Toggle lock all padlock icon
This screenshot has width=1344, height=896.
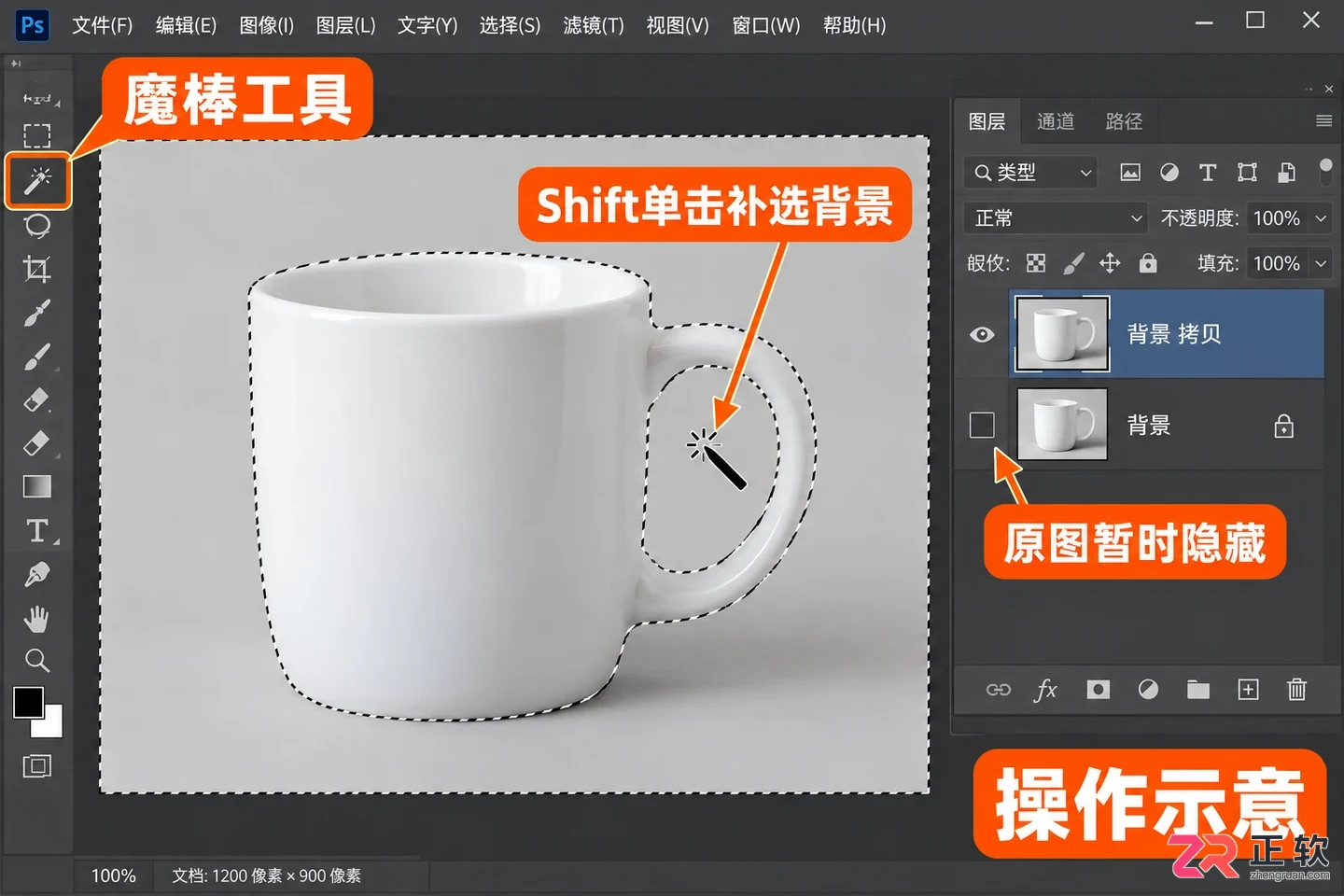[1148, 263]
